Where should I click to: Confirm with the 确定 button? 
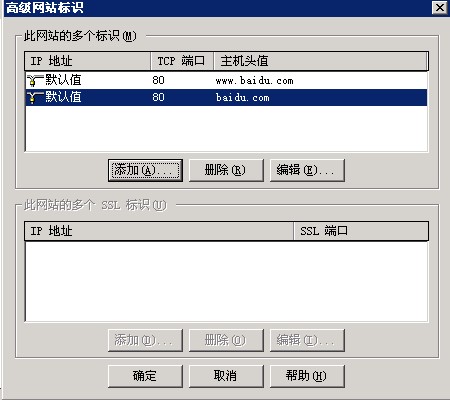145,376
